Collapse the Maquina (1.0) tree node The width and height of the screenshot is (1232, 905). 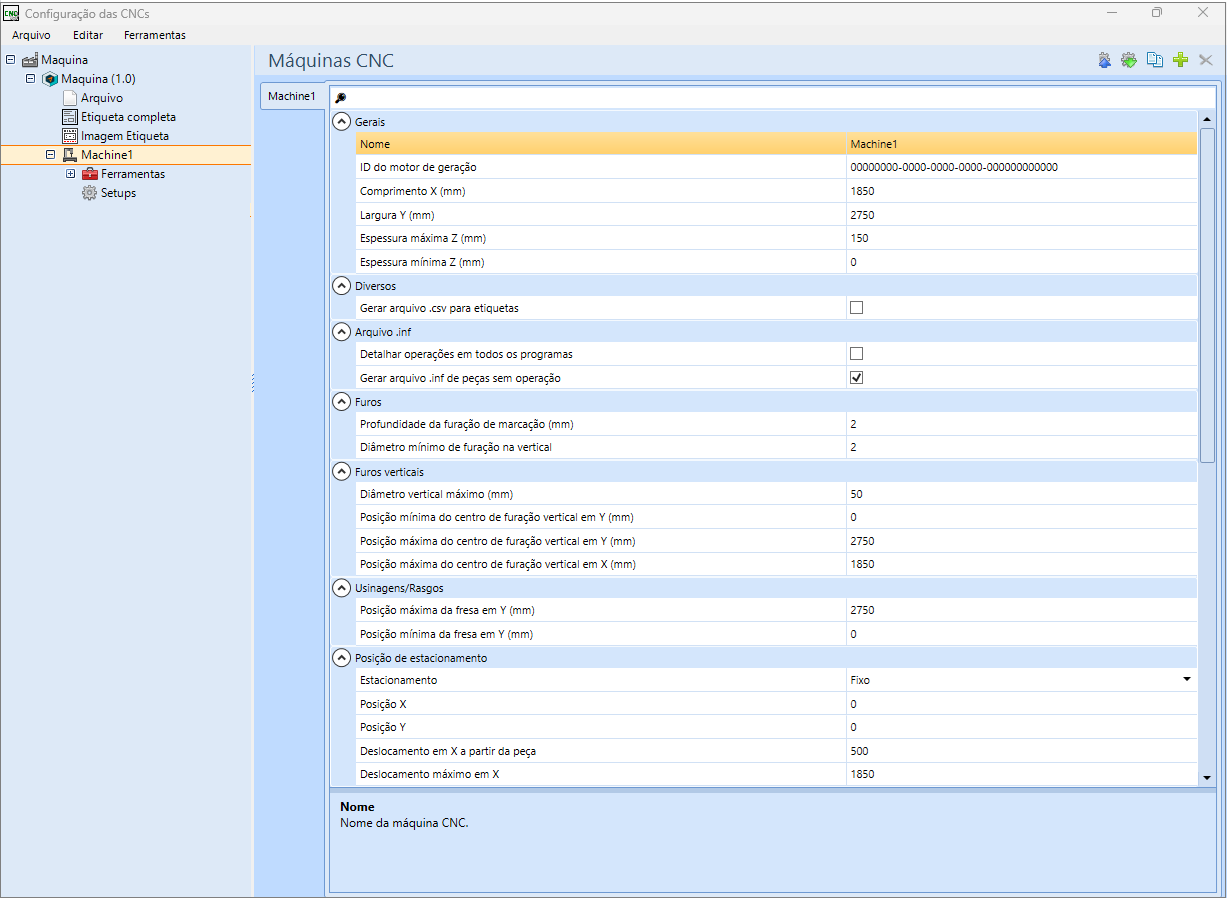tap(30, 79)
